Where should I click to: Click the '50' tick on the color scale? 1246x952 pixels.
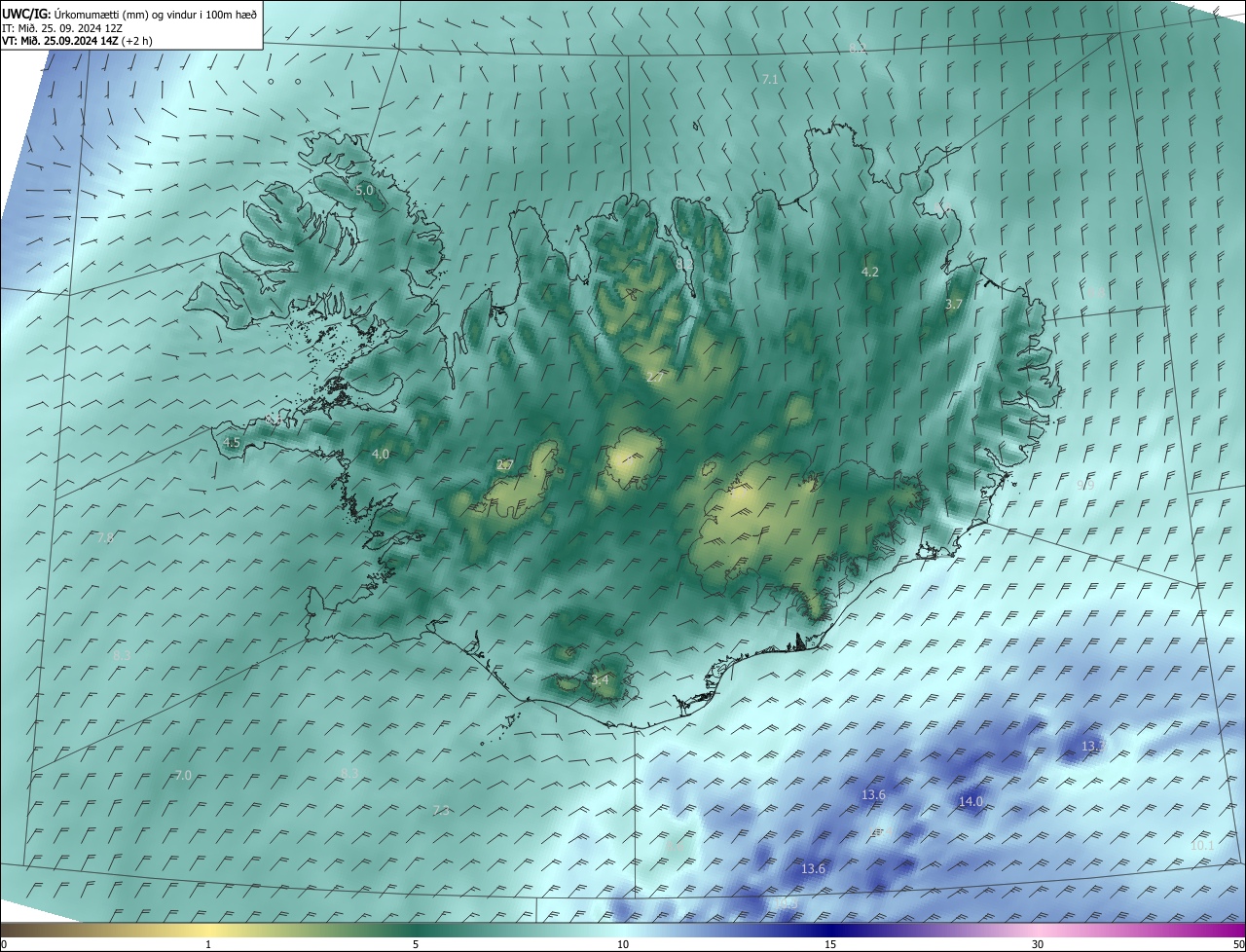tap(1238, 944)
